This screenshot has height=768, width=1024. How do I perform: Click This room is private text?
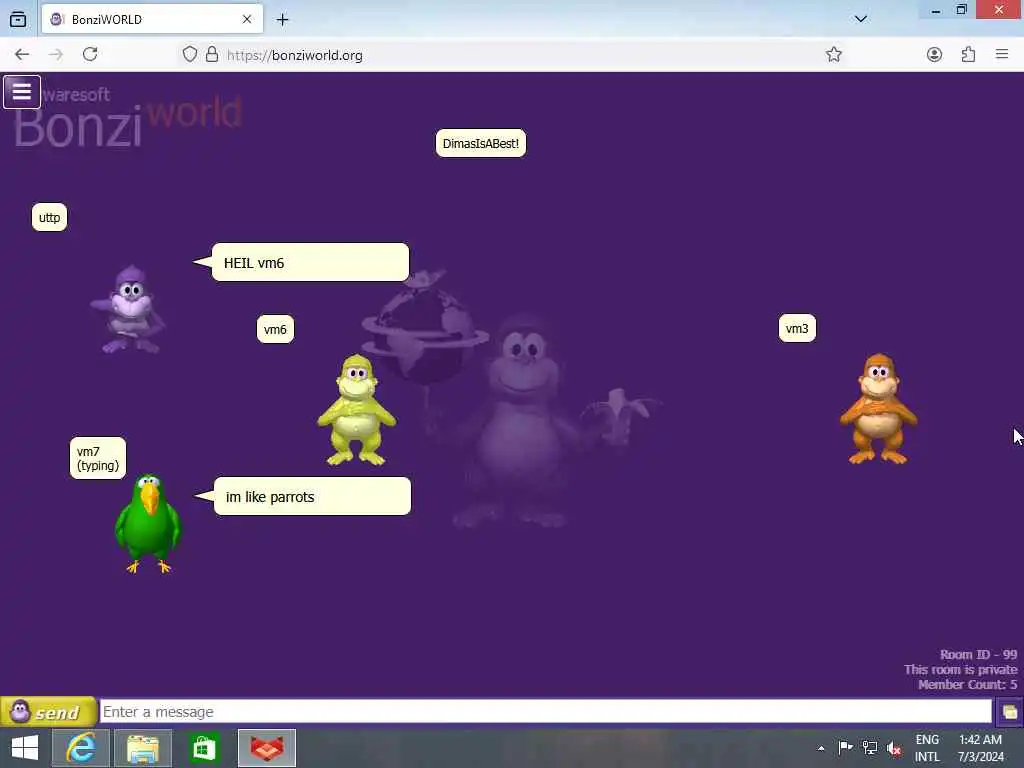[961, 669]
